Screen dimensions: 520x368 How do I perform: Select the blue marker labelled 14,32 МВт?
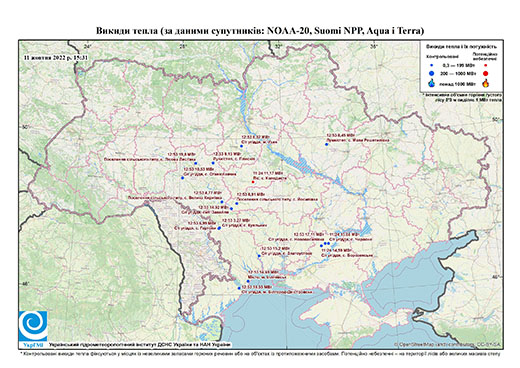[x=231, y=209]
